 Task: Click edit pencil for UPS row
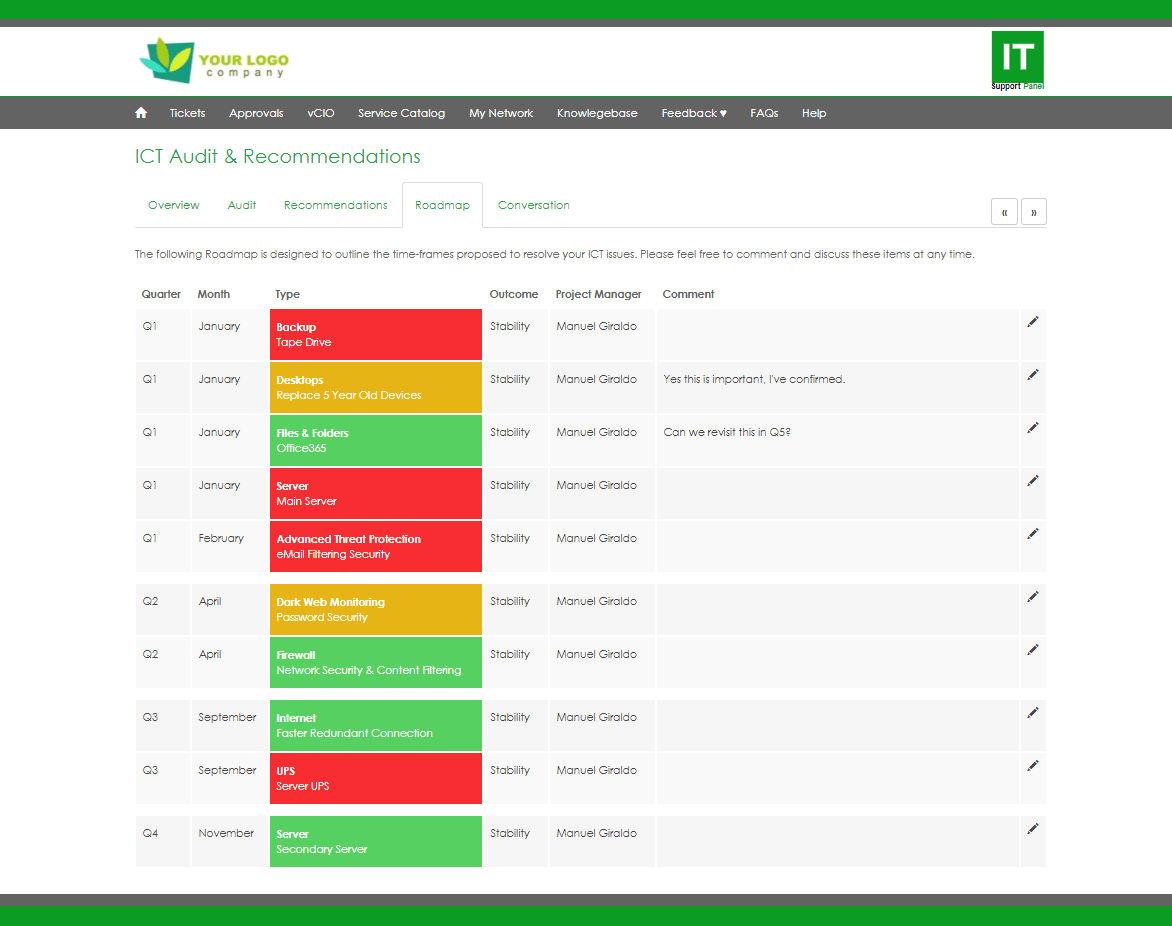1033,766
